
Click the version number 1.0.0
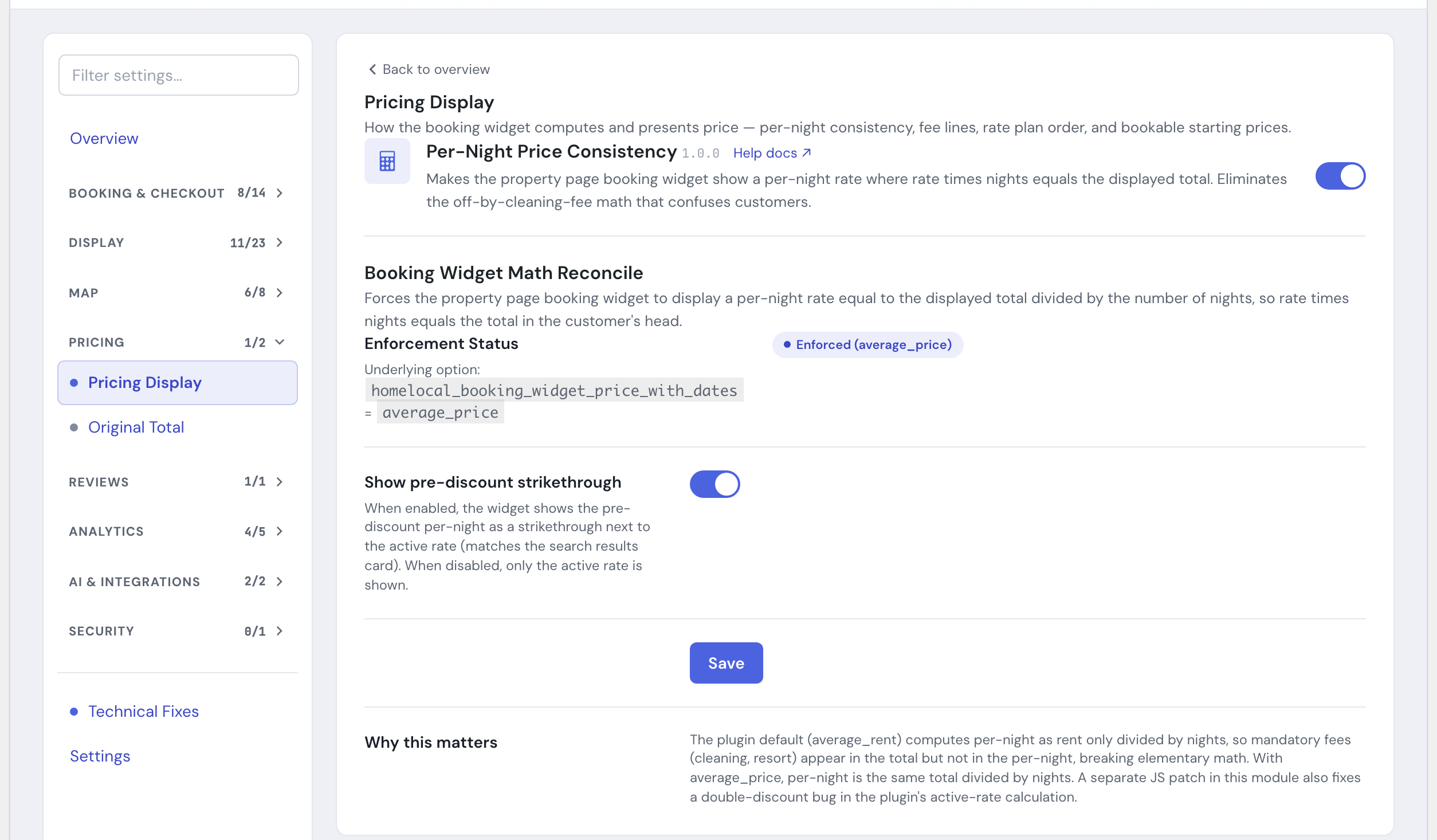[x=700, y=154]
